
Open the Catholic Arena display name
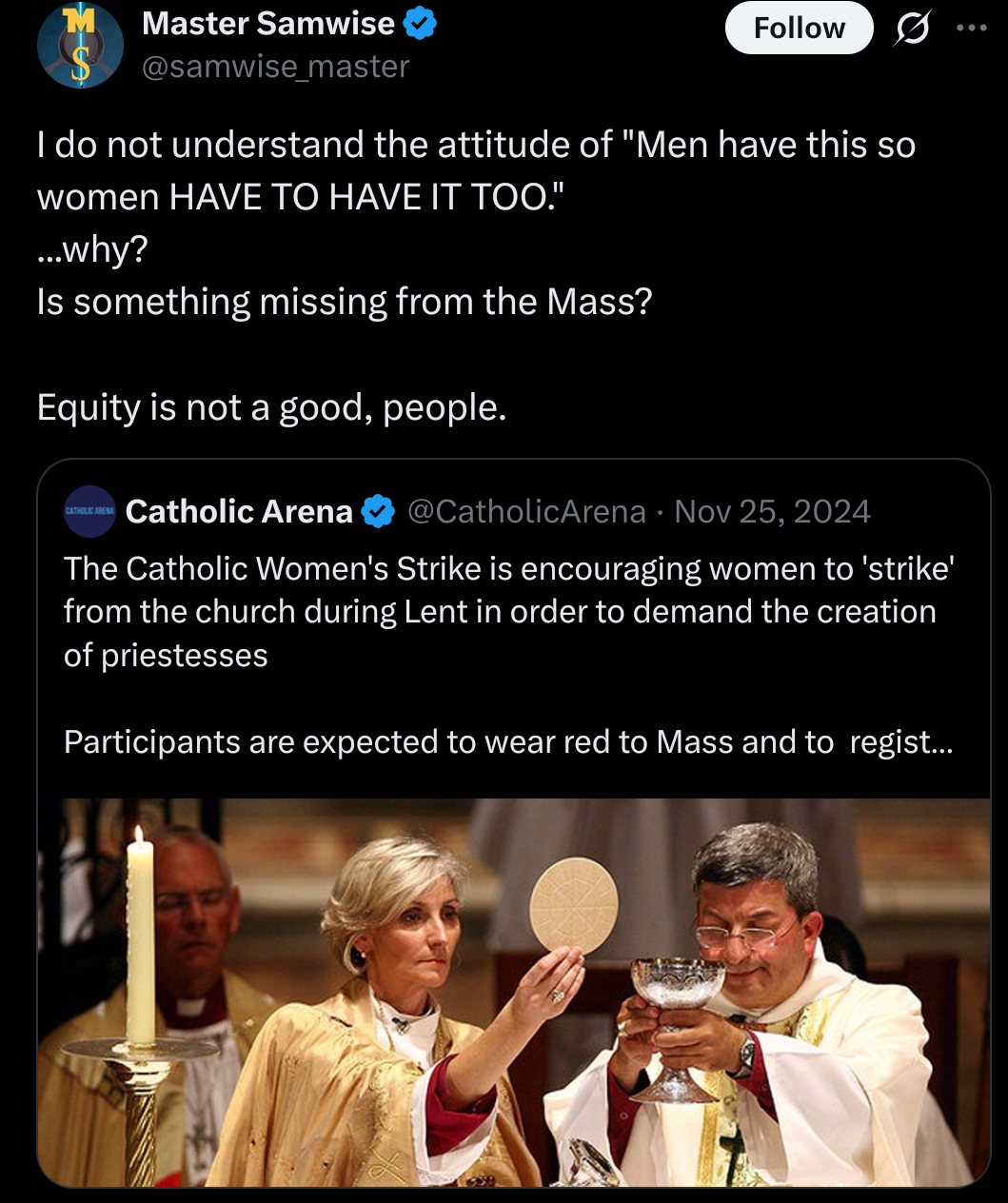tap(239, 512)
